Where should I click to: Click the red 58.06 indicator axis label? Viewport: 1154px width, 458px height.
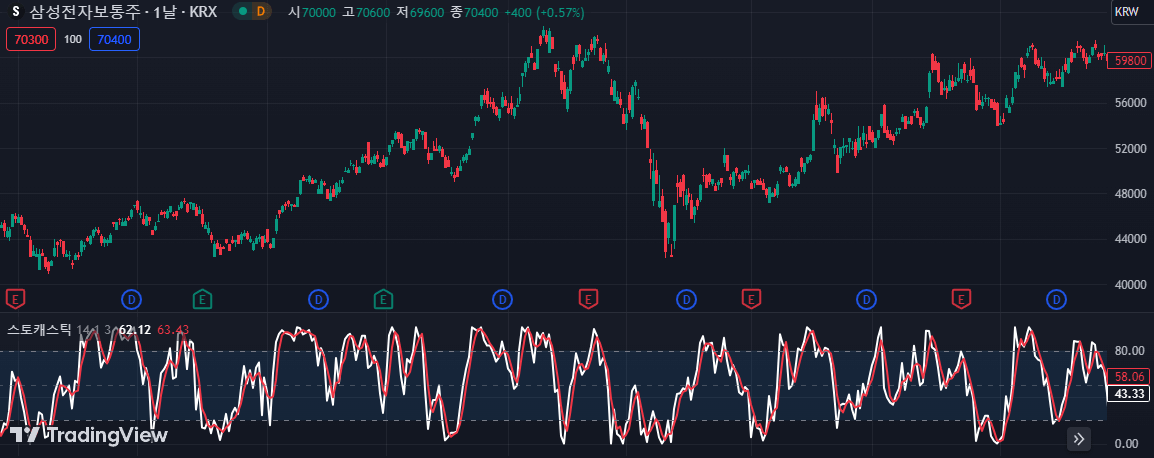pos(1129,376)
